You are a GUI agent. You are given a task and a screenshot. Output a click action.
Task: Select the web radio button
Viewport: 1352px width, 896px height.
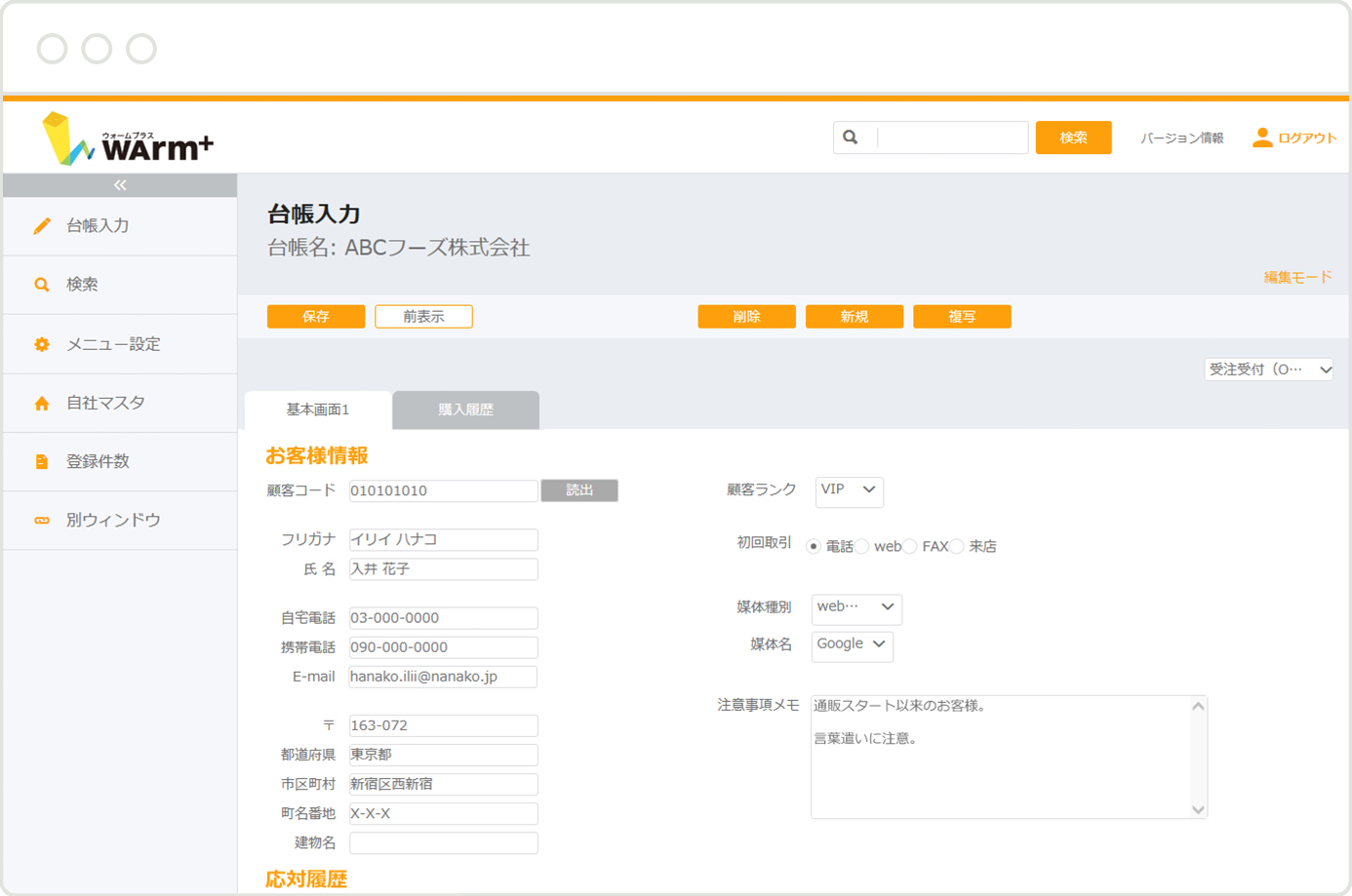coord(861,547)
